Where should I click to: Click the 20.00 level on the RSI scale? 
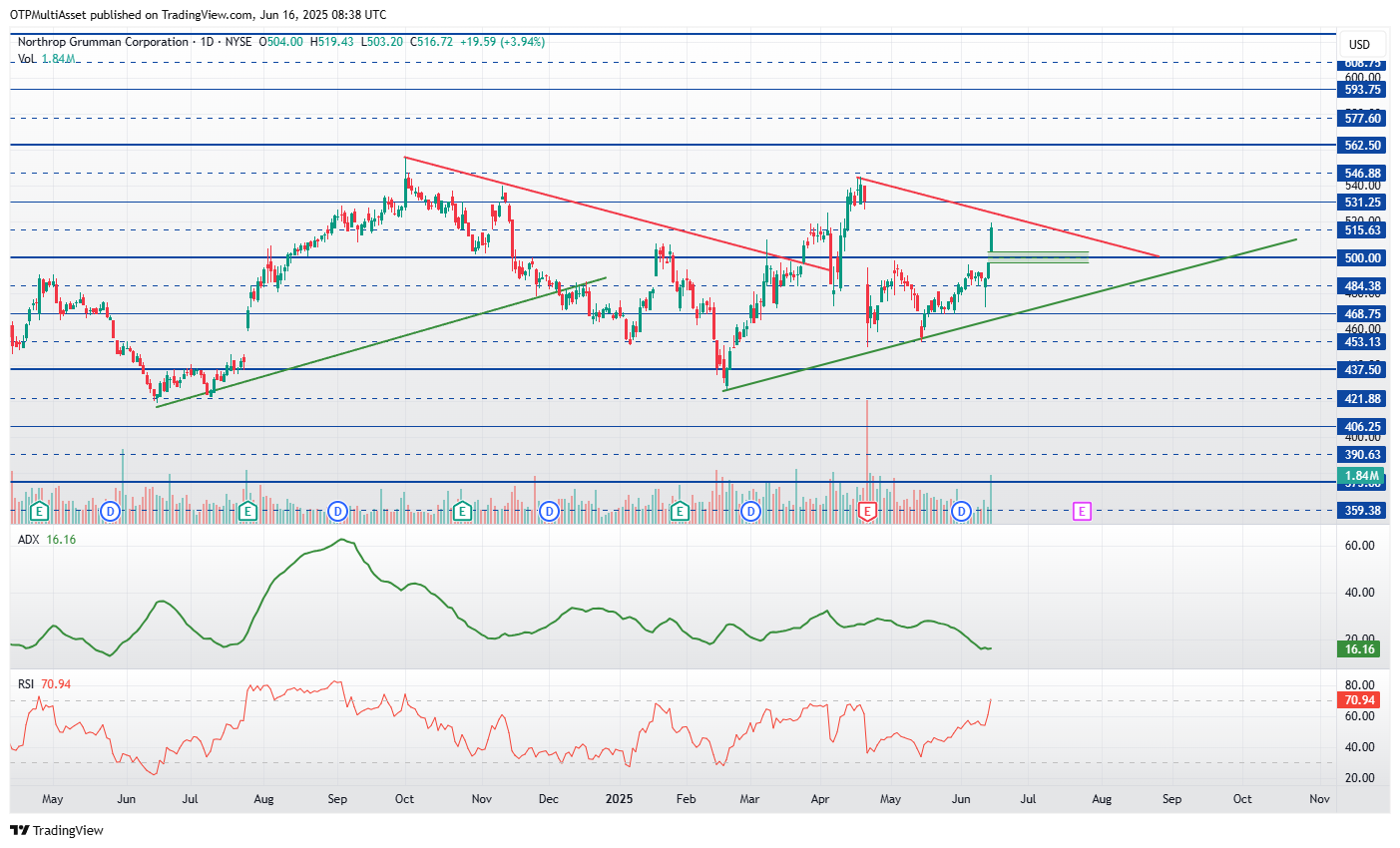[x=1360, y=778]
